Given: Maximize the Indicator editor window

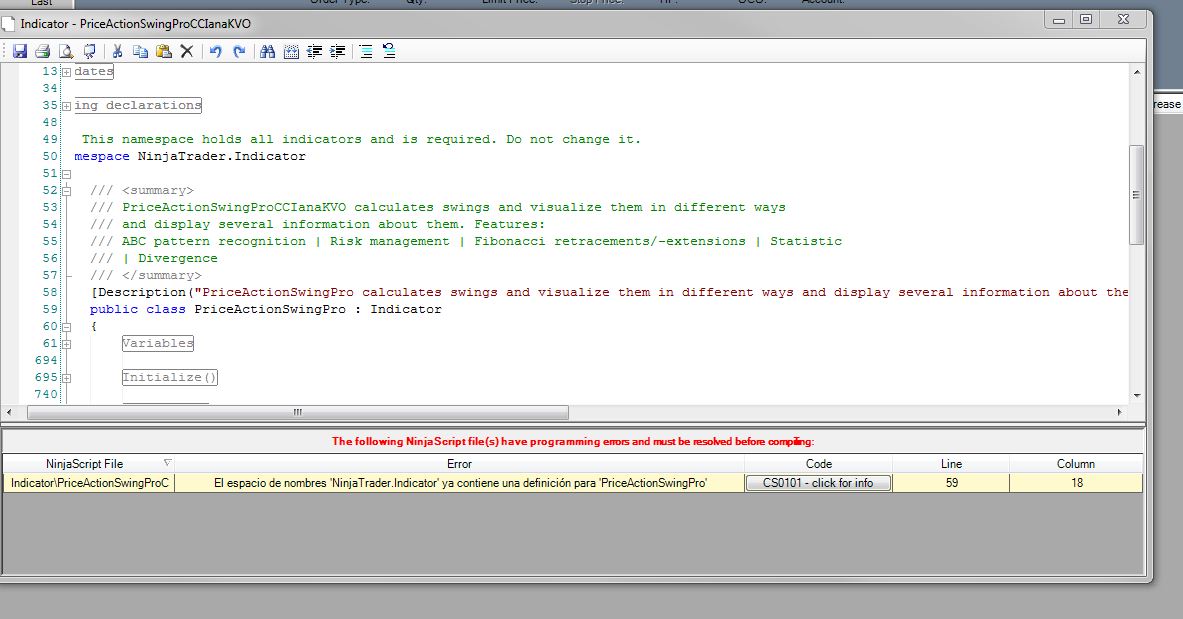Looking at the screenshot, I should [1086, 20].
